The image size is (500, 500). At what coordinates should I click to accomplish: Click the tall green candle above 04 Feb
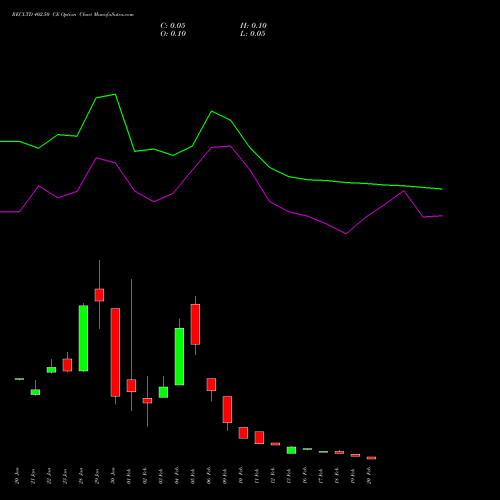tap(179, 357)
